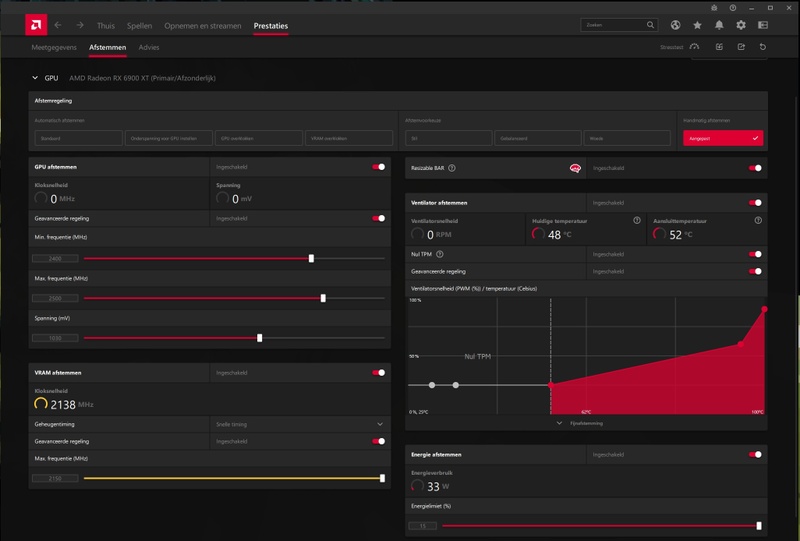Disable Resizable BAR switch
Screen dimensions: 800x541
coord(755,168)
